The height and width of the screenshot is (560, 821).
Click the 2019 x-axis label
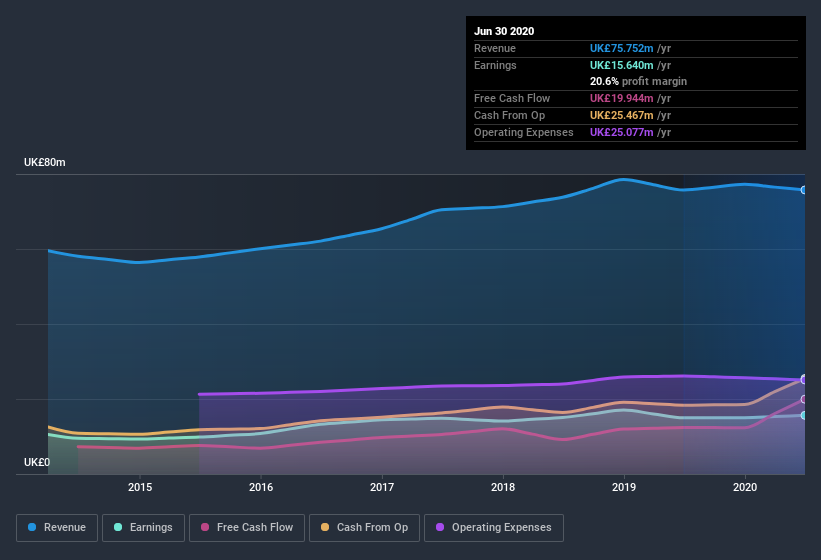click(x=624, y=487)
